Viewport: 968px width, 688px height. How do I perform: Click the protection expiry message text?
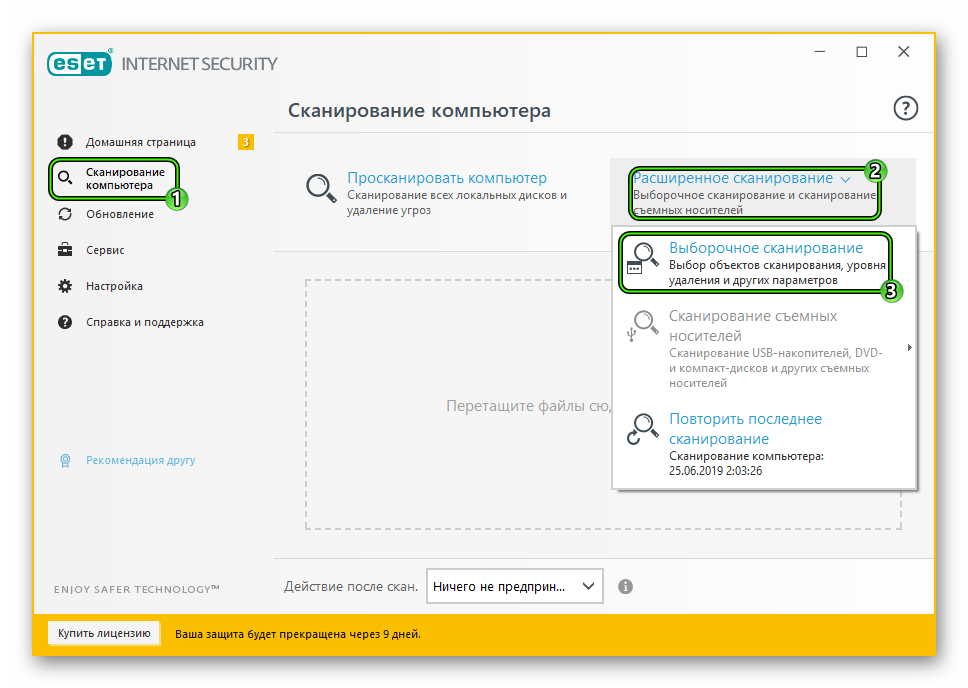click(x=298, y=634)
